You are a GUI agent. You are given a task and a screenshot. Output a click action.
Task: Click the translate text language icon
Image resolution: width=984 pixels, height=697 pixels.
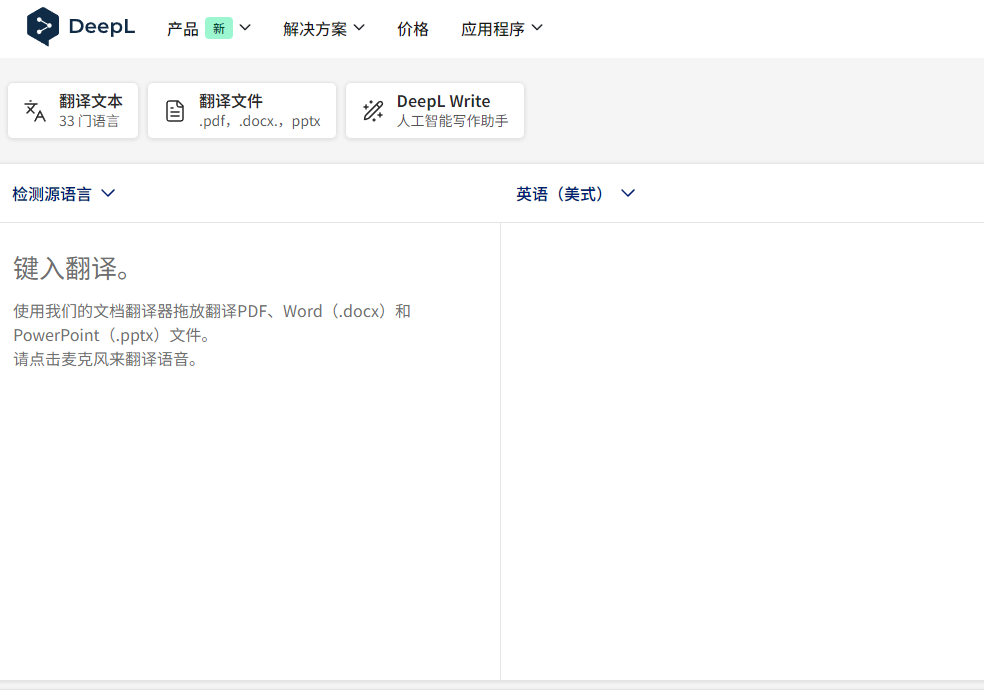coord(35,110)
